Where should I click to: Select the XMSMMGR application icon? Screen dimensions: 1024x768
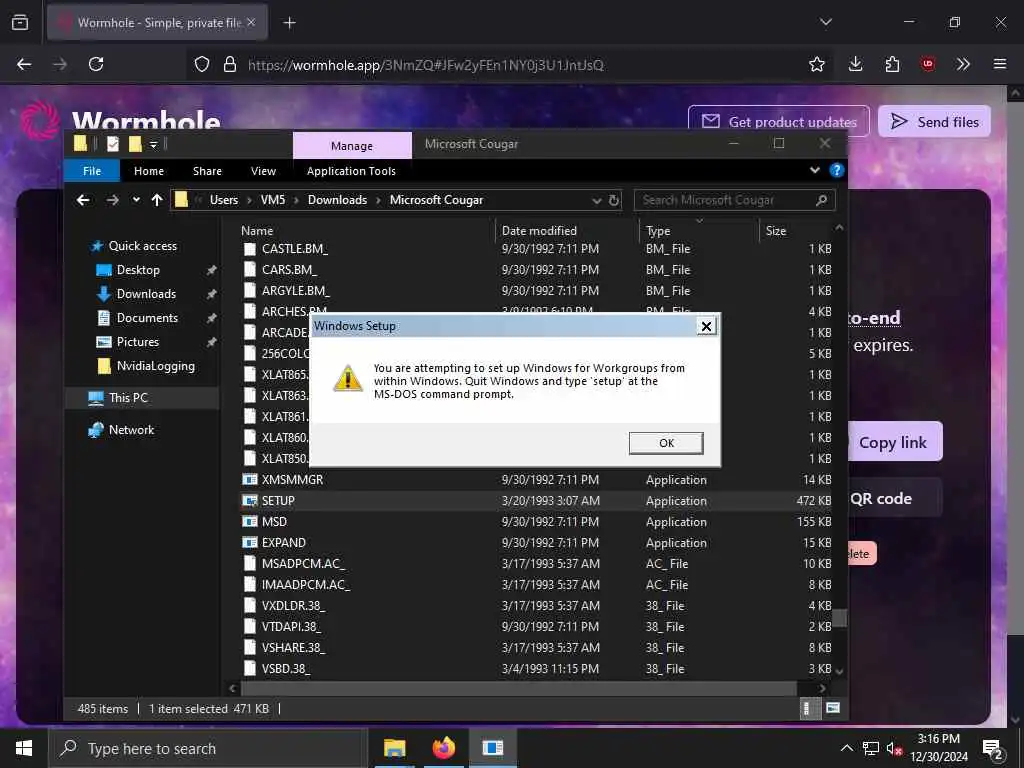[249, 480]
